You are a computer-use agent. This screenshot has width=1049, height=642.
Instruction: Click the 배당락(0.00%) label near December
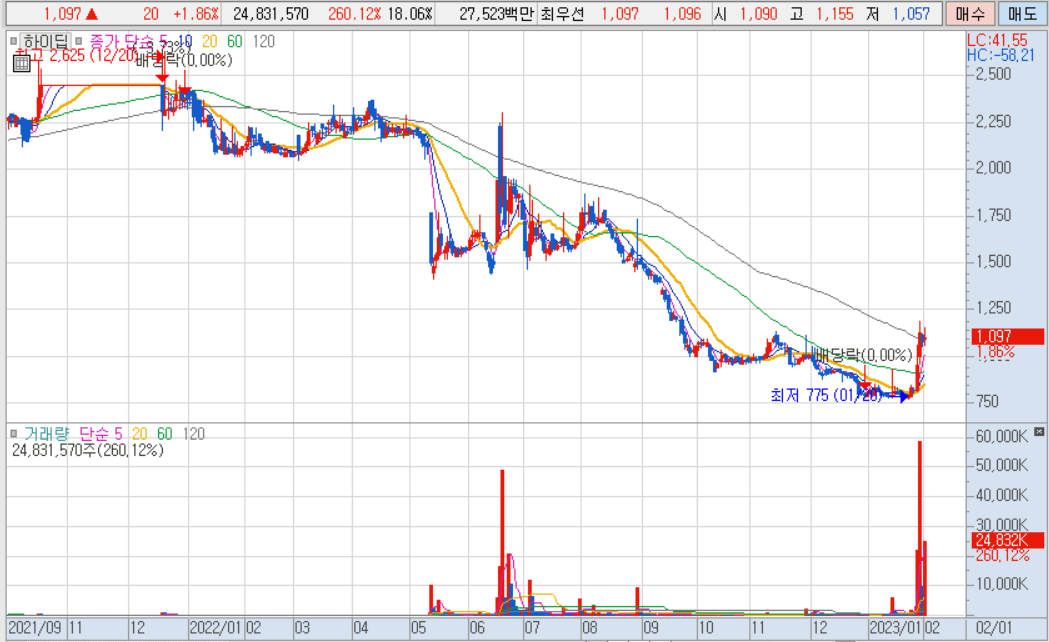click(863, 354)
